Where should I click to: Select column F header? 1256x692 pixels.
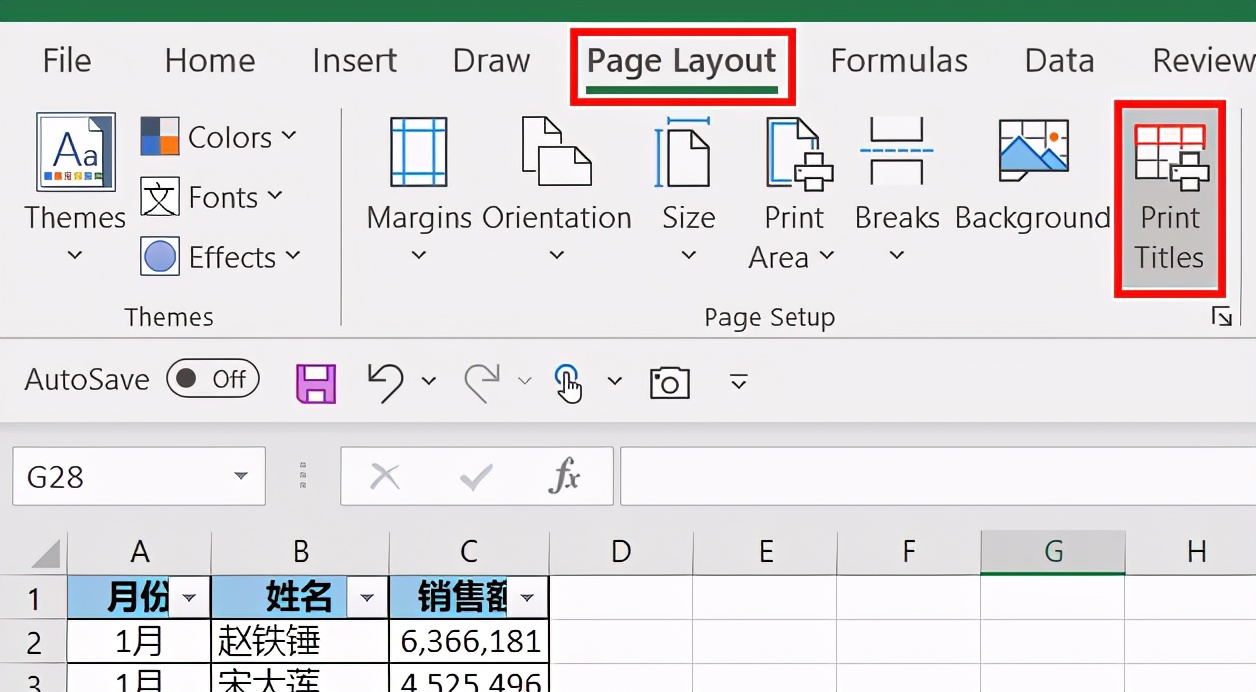909,551
